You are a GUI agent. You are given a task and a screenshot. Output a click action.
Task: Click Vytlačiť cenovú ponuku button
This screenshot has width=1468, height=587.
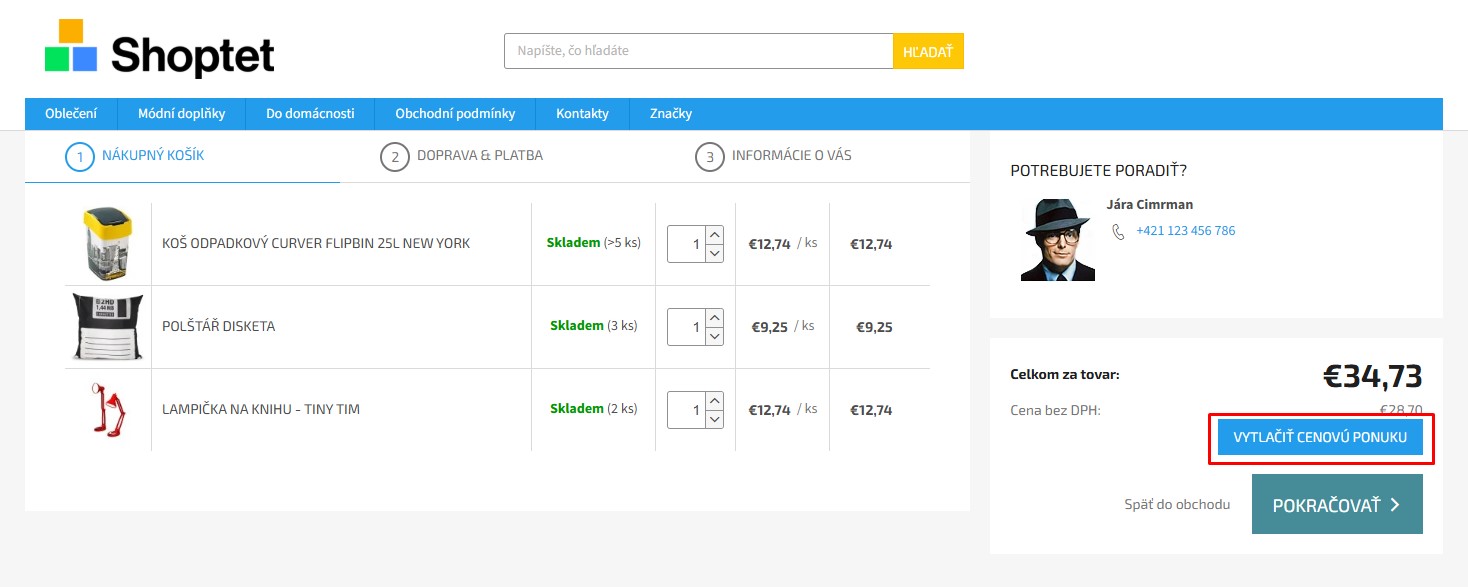tap(1320, 438)
